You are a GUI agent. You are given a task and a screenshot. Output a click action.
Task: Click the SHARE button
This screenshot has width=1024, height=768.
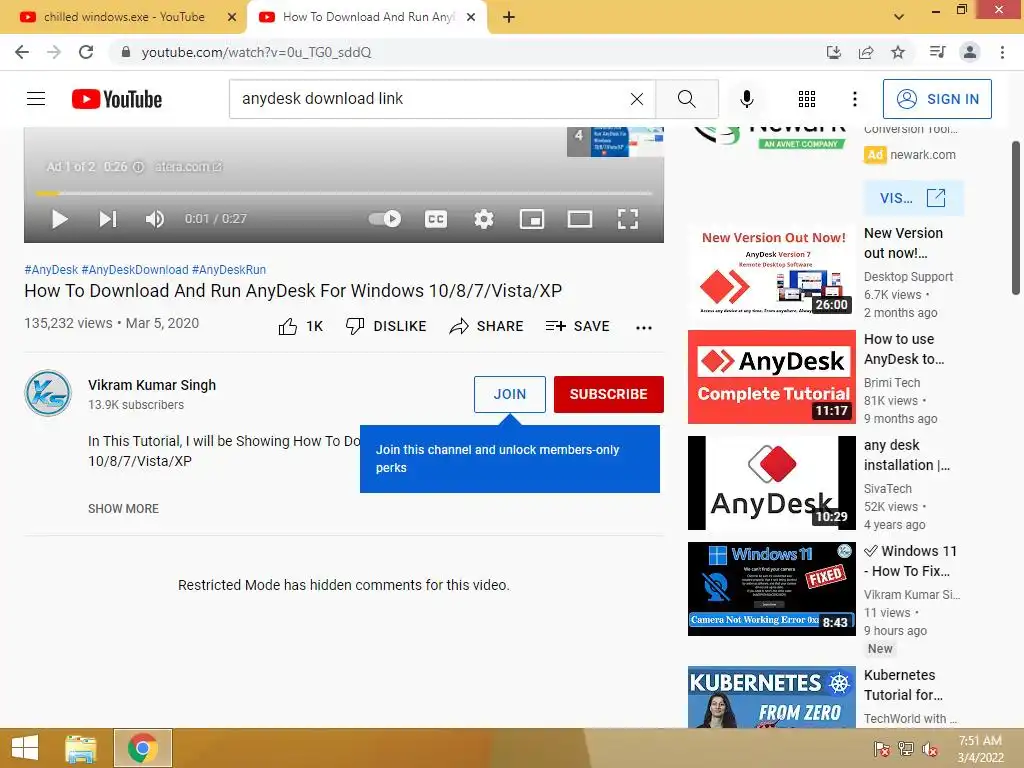pos(487,327)
